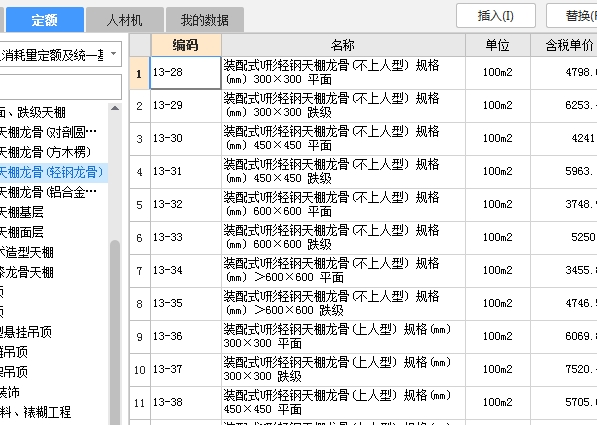Open the 人材机 tab
The image size is (597, 425).
(125, 19)
